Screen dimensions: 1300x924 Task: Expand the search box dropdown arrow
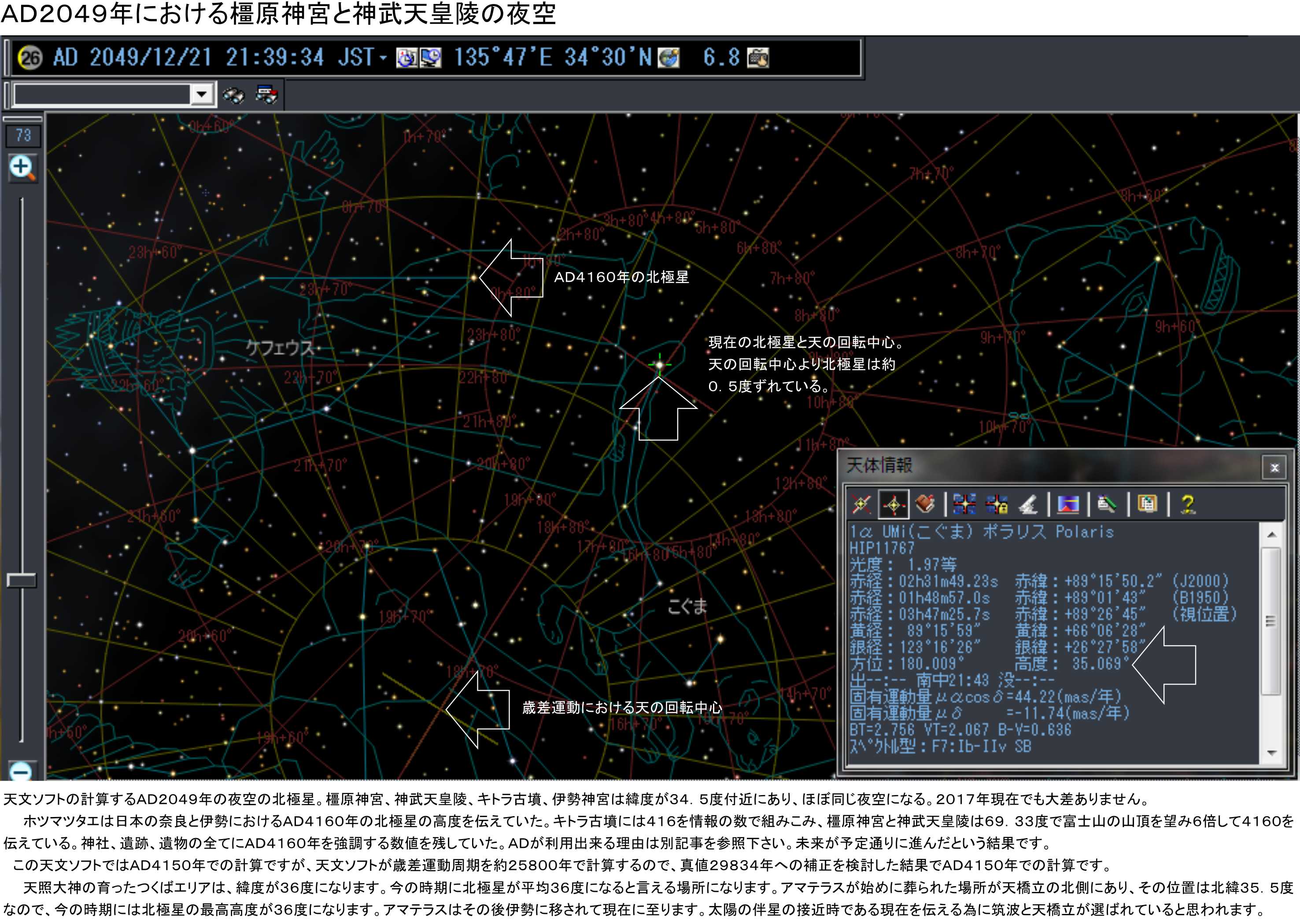202,94
